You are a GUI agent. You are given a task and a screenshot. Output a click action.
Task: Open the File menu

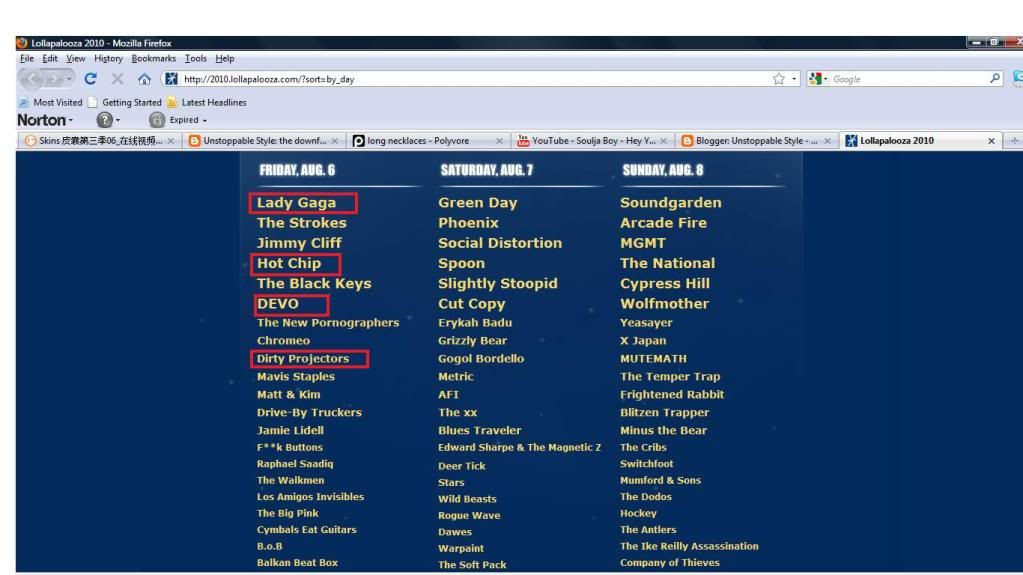(x=27, y=59)
